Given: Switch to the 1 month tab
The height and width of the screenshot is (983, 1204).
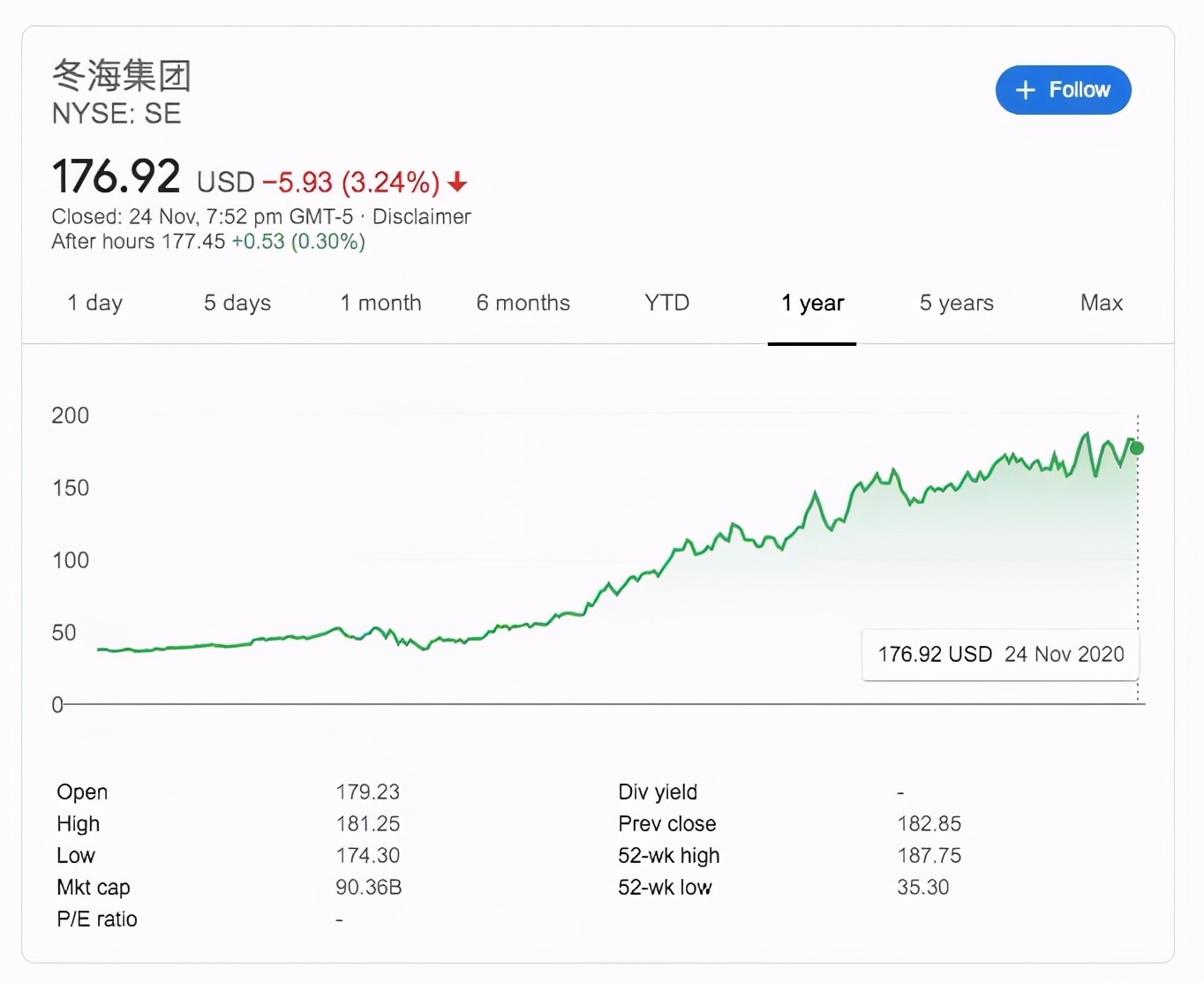Looking at the screenshot, I should (x=381, y=303).
